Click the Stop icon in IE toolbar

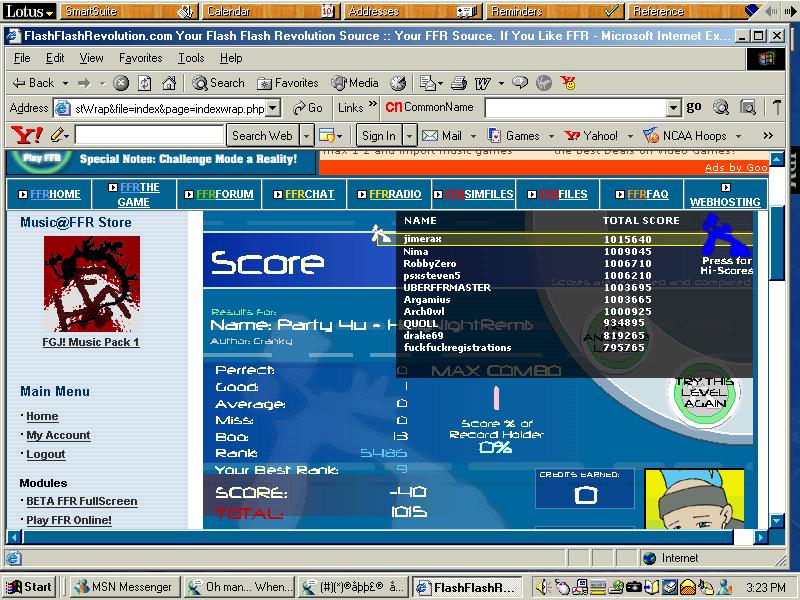coord(121,83)
